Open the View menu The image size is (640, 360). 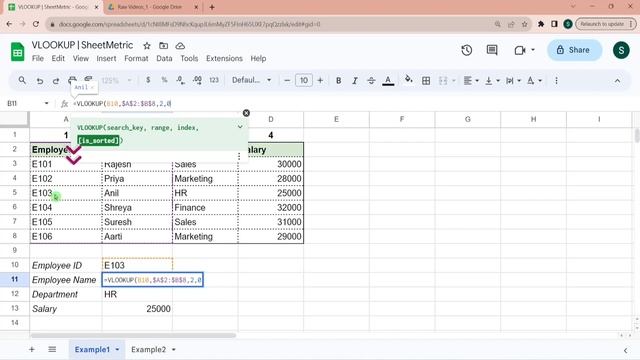coord(80,58)
